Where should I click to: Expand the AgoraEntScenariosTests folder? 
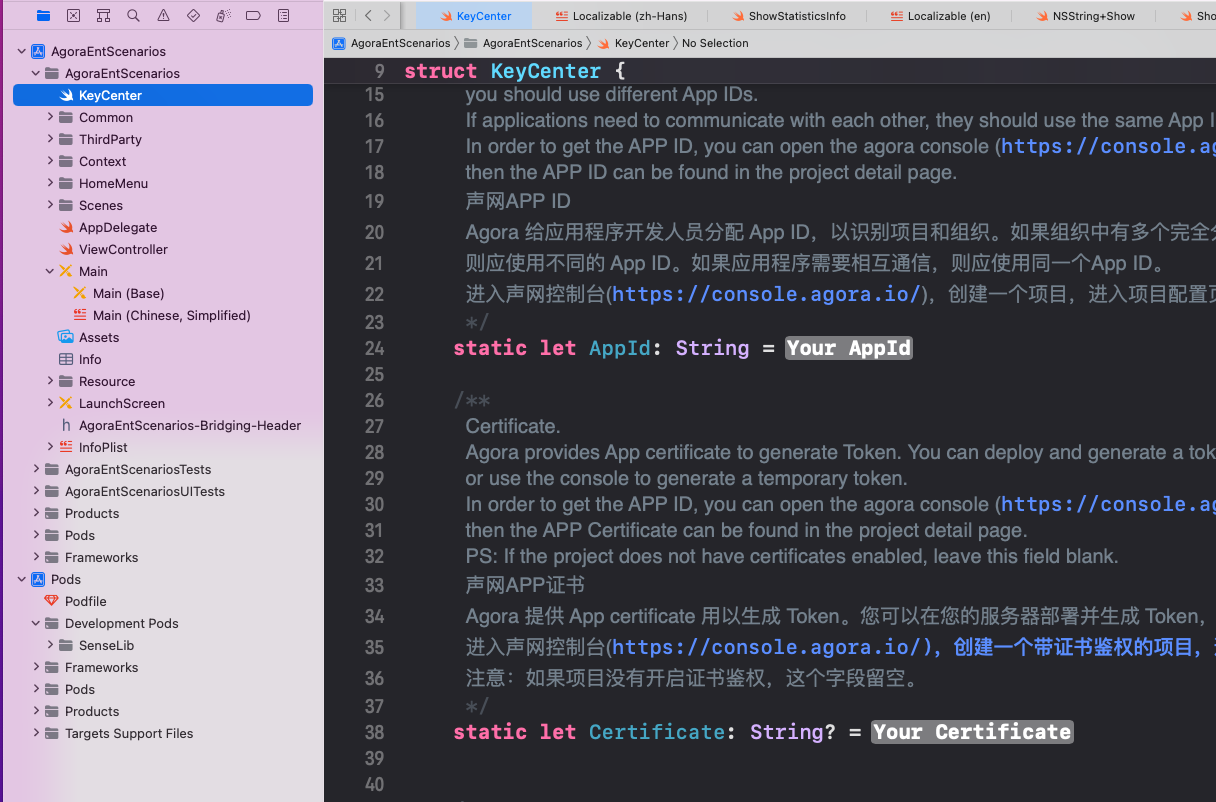[36, 469]
